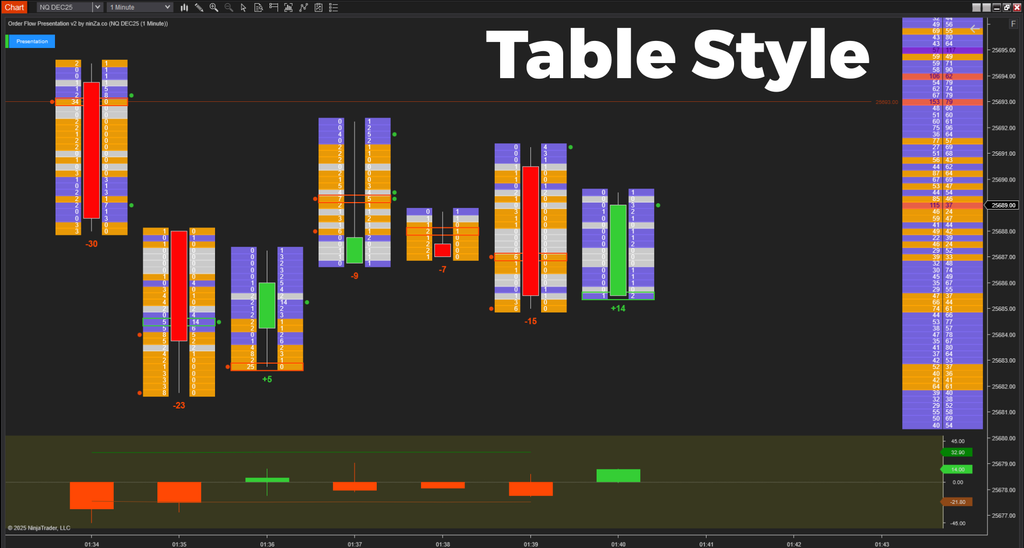Open the chart Properties list icon
The width and height of the screenshot is (1024, 548).
pos(333,7)
